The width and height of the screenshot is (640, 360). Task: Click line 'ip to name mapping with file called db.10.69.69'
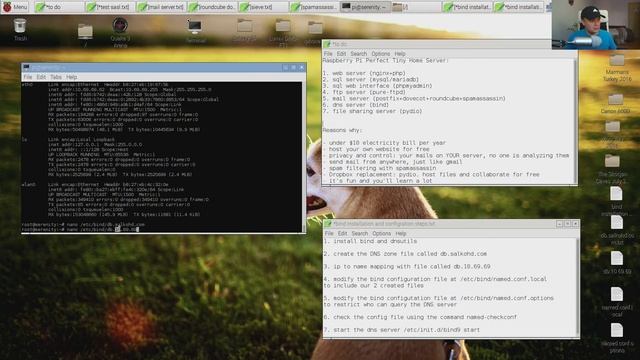(x=407, y=267)
